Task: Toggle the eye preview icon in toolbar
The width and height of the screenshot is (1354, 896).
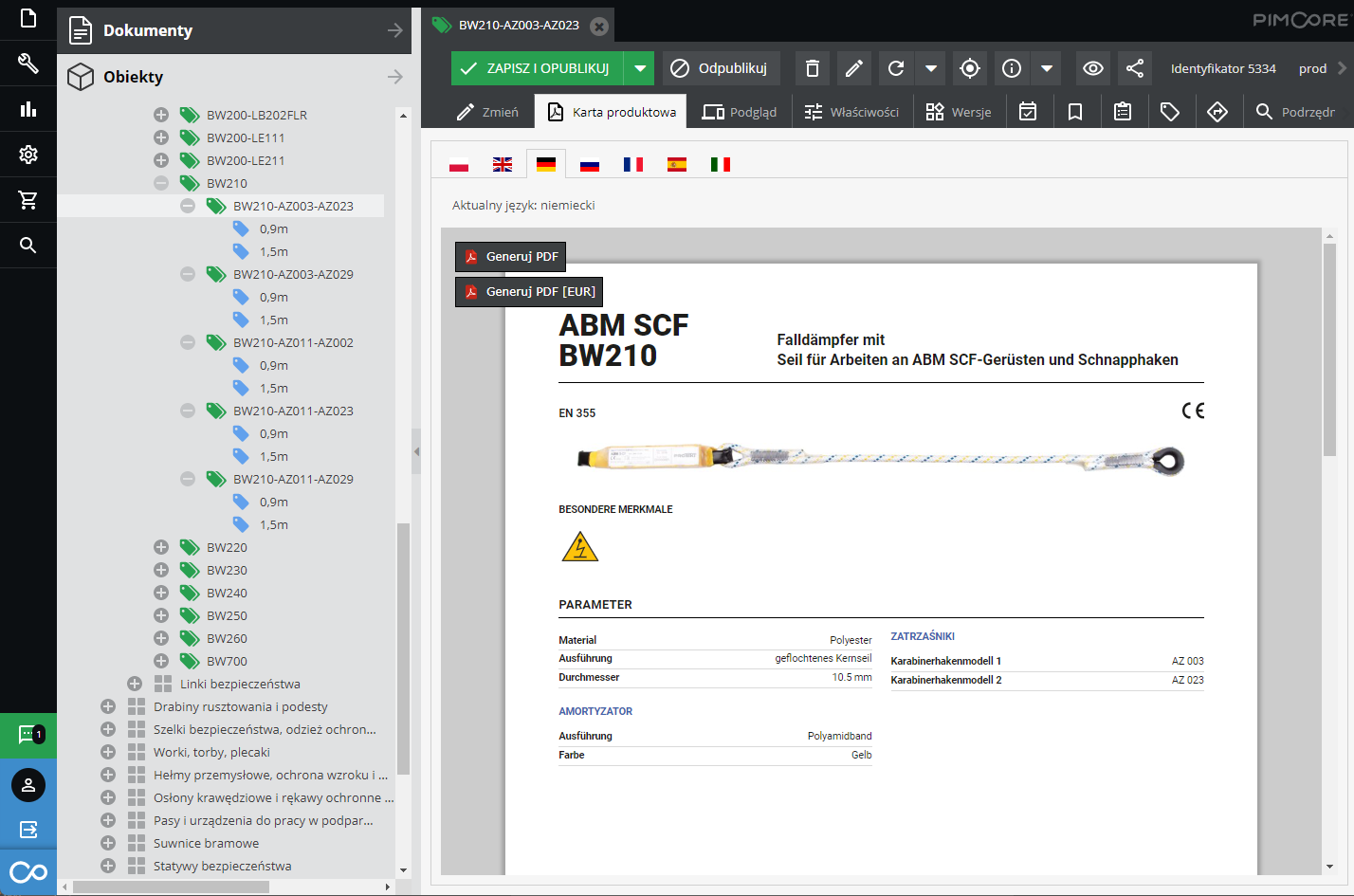Action: pyautogui.click(x=1093, y=68)
